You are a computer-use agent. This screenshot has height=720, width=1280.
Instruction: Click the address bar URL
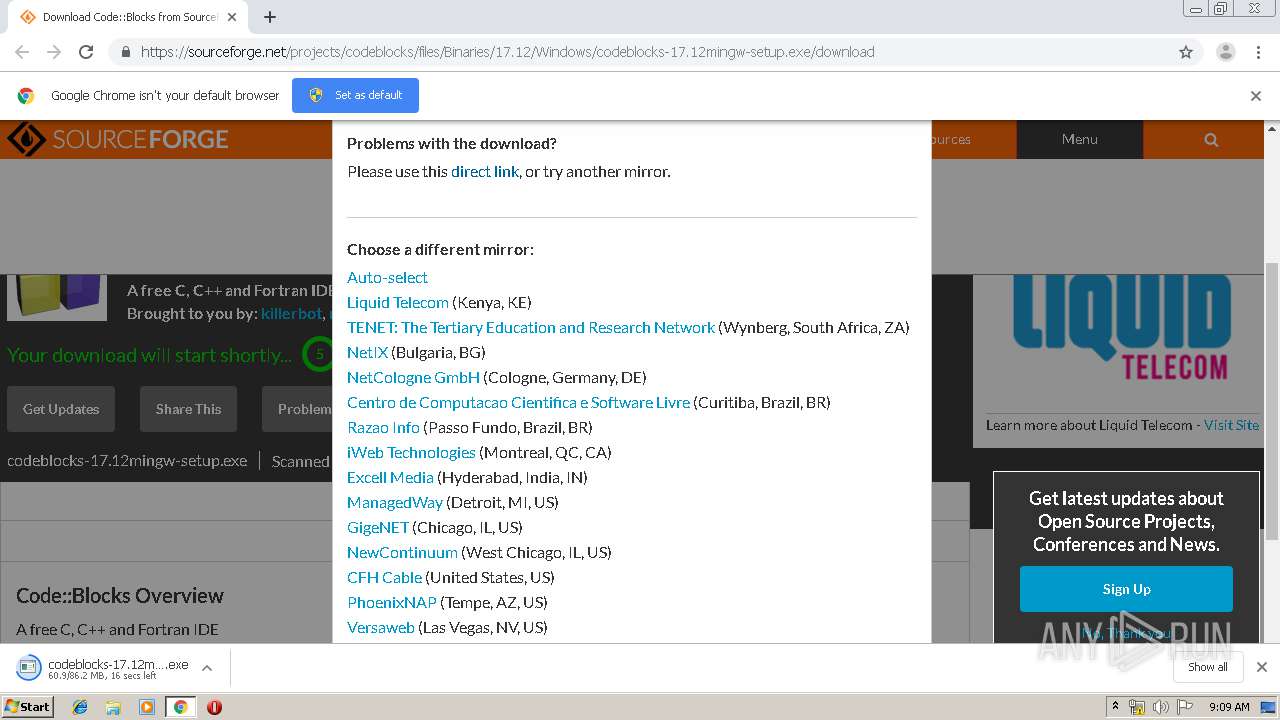click(x=507, y=52)
